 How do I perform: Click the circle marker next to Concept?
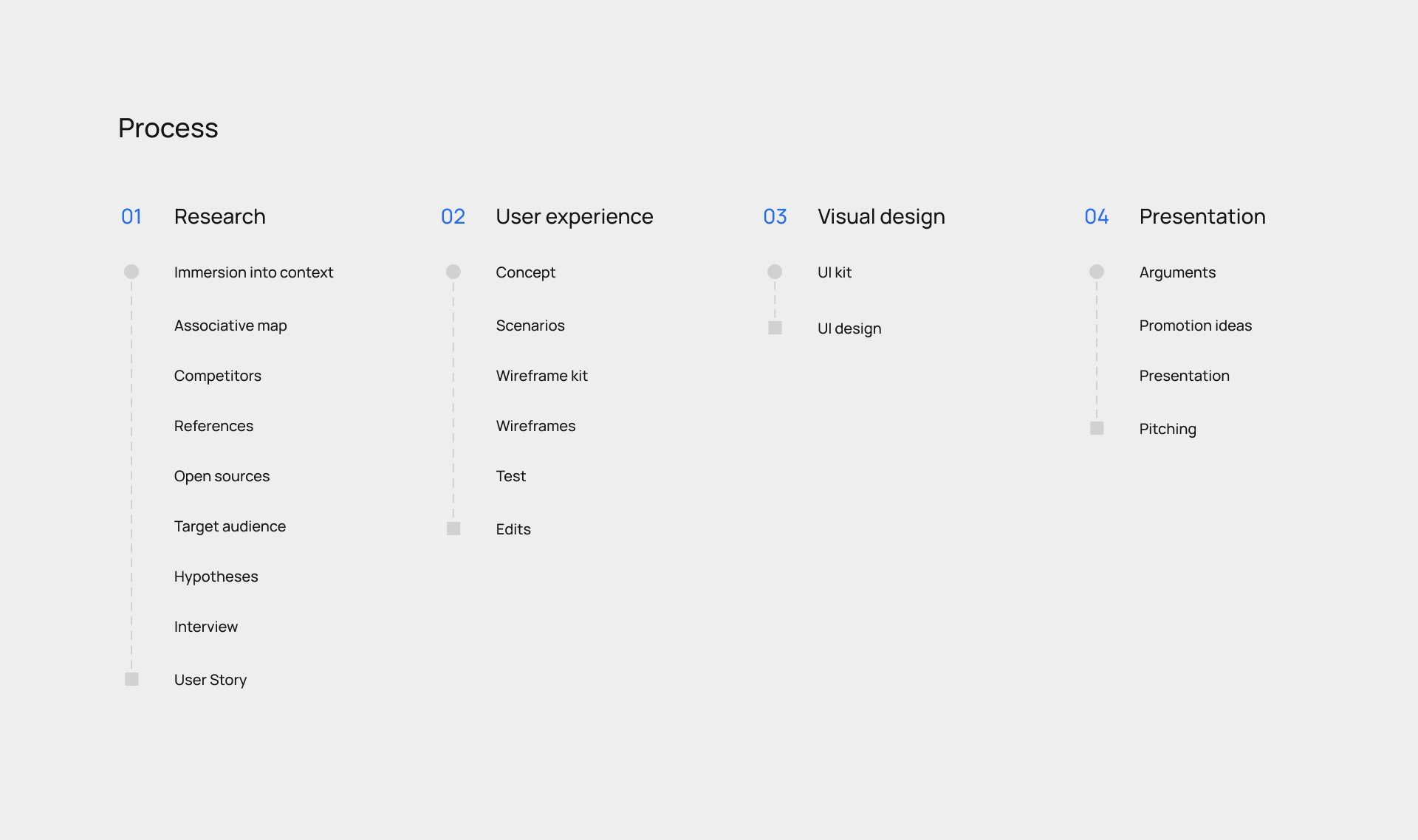coord(453,272)
